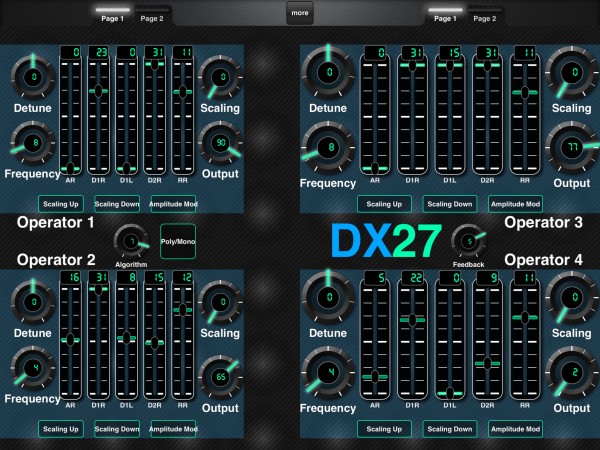Click Operator 4 D1L slider handle
Screen dimensions: 600x450
[450, 393]
